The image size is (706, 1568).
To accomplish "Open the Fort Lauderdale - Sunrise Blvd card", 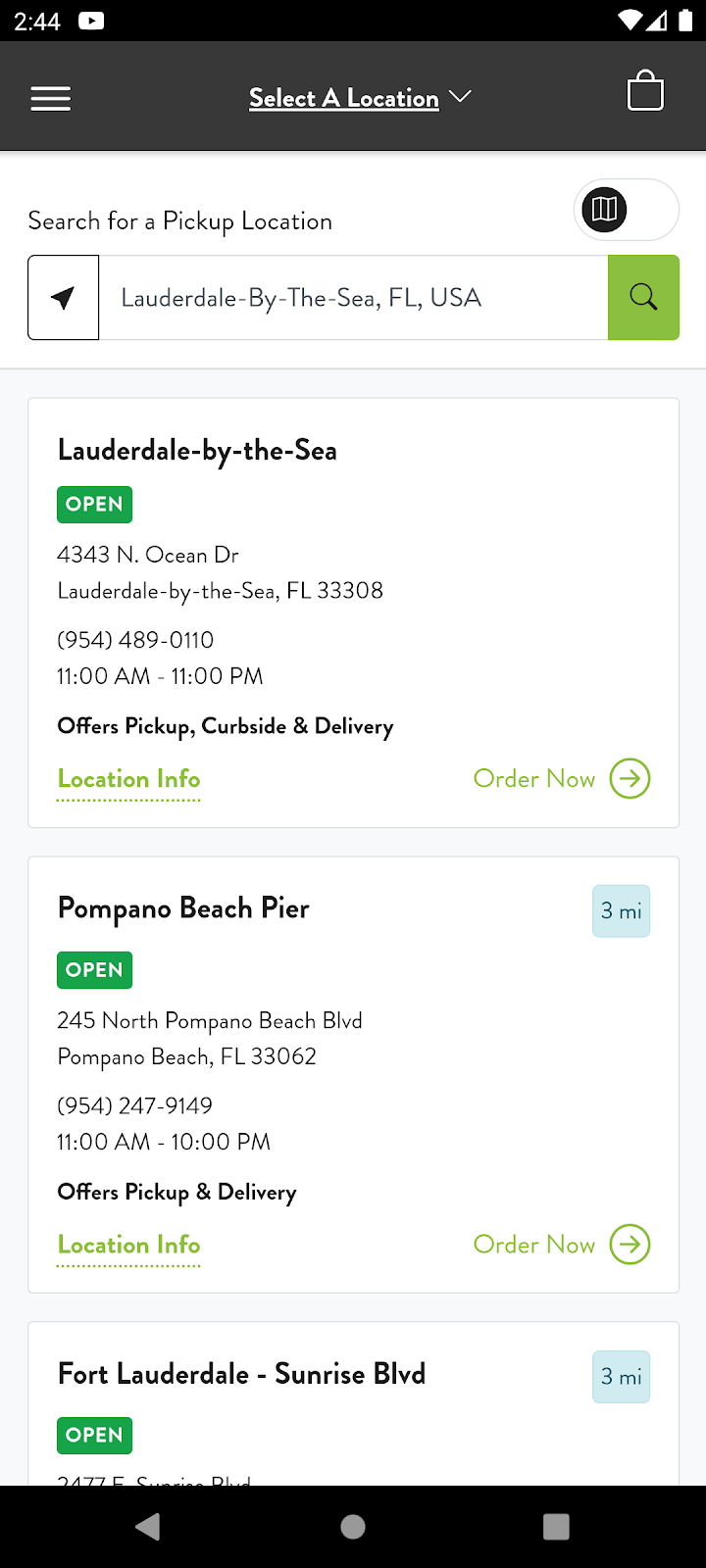I will 241,1374.
